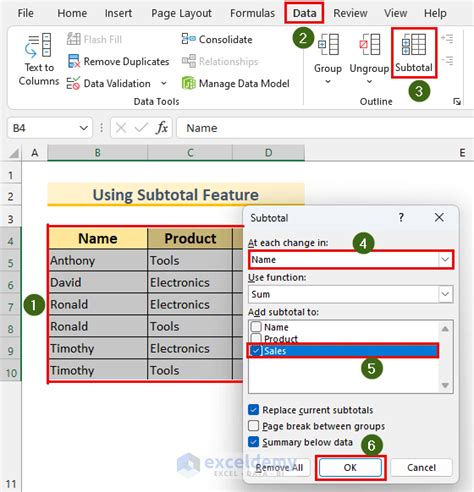Screen dimensions: 474x492
Task: Click the Remove Duplicates icon
Action: 74,61
